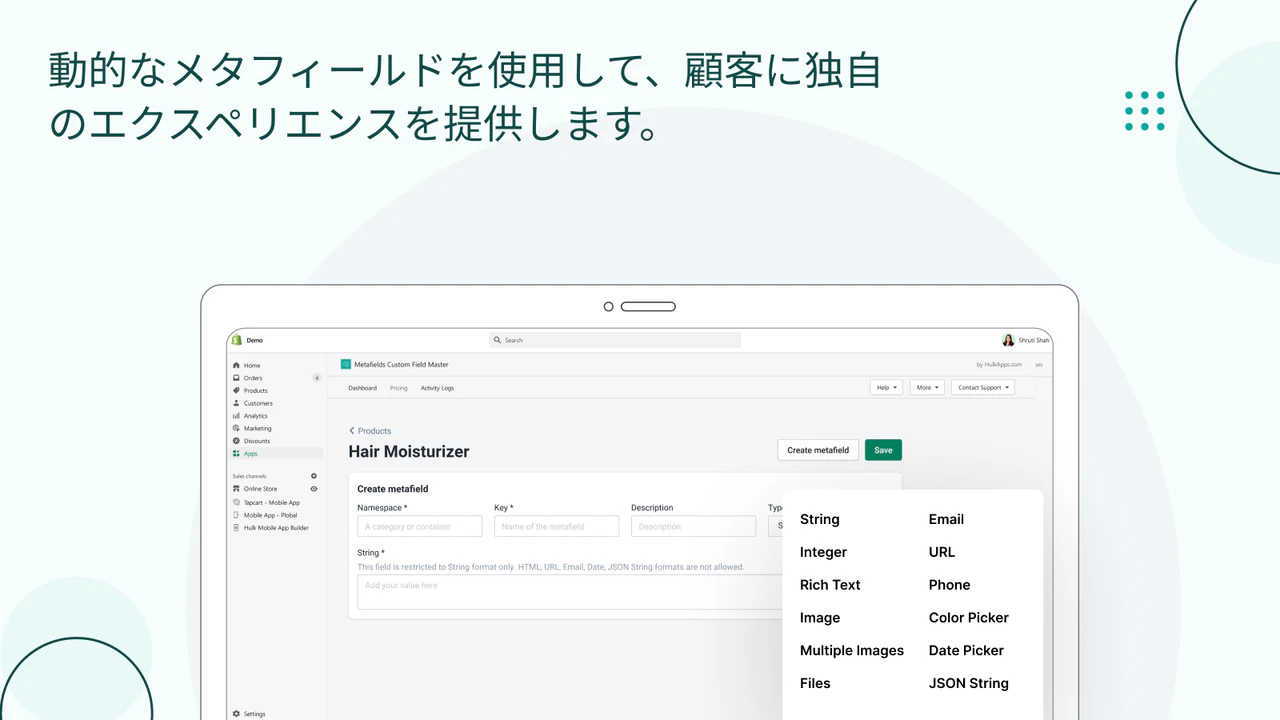The image size is (1280, 720).
Task: Click the Shruti Shah avatar
Action: coord(1008,340)
